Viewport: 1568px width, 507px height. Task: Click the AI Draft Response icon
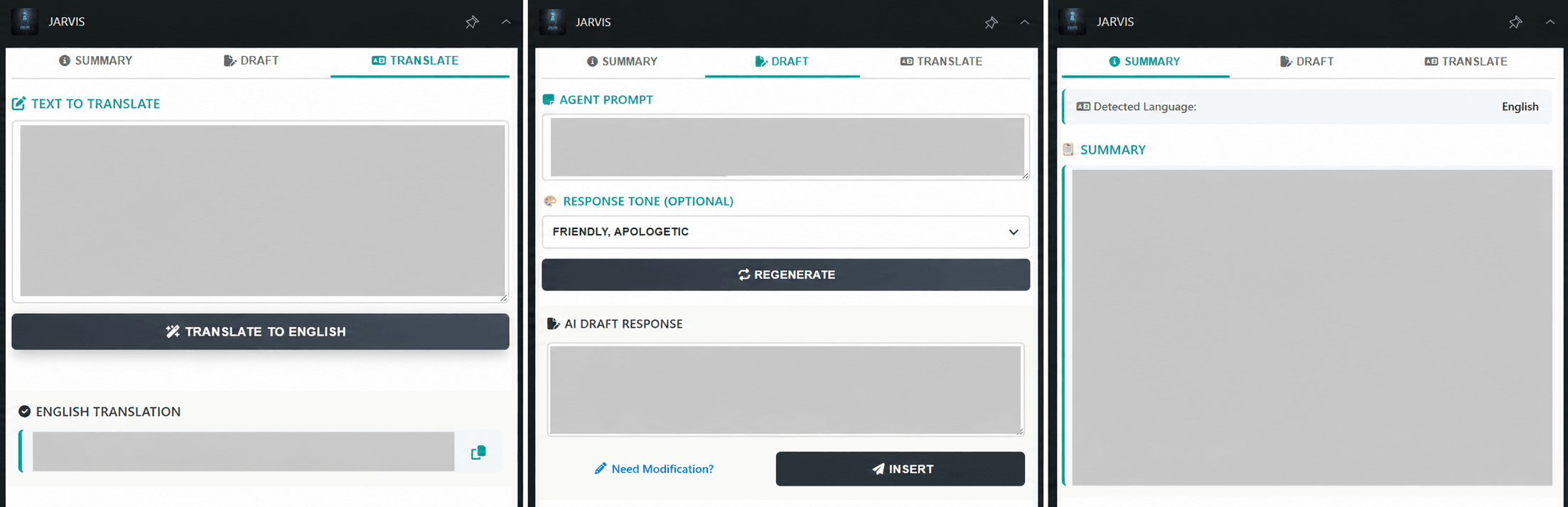[553, 324]
